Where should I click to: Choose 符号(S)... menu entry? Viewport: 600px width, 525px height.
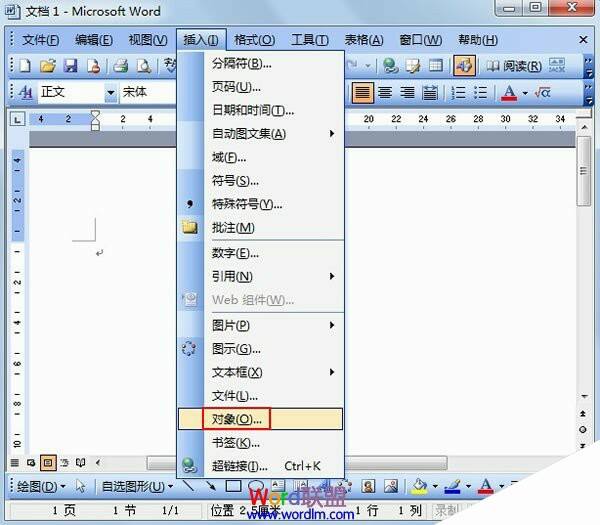(x=260, y=180)
